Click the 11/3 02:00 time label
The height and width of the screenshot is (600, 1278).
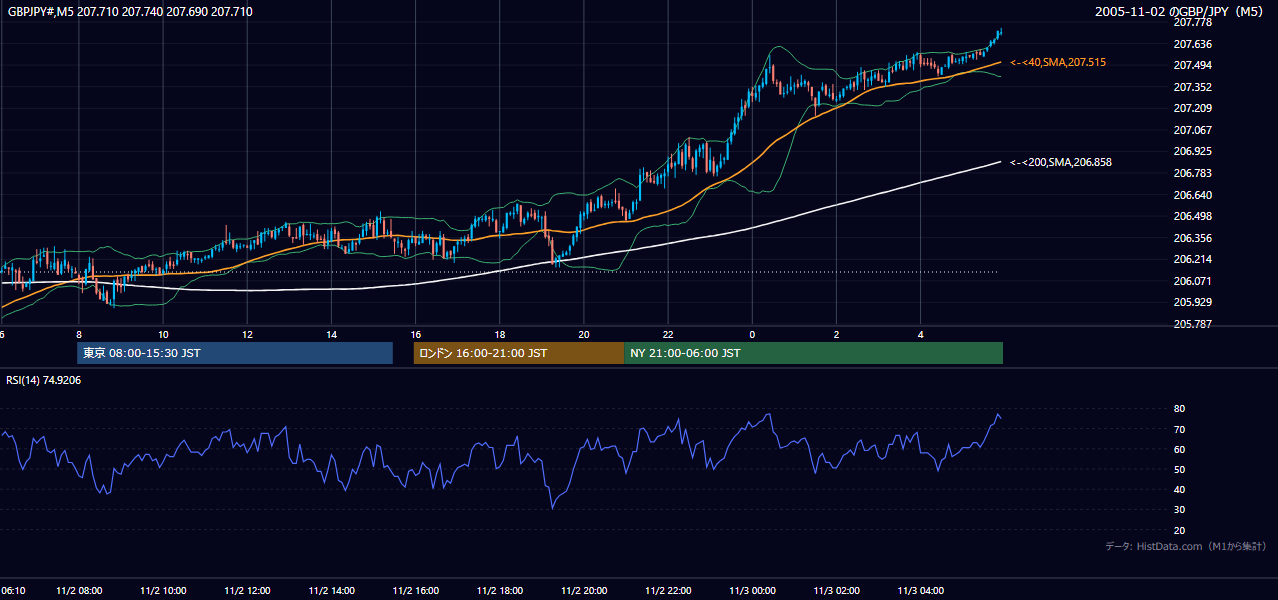pyautogui.click(x=836, y=591)
